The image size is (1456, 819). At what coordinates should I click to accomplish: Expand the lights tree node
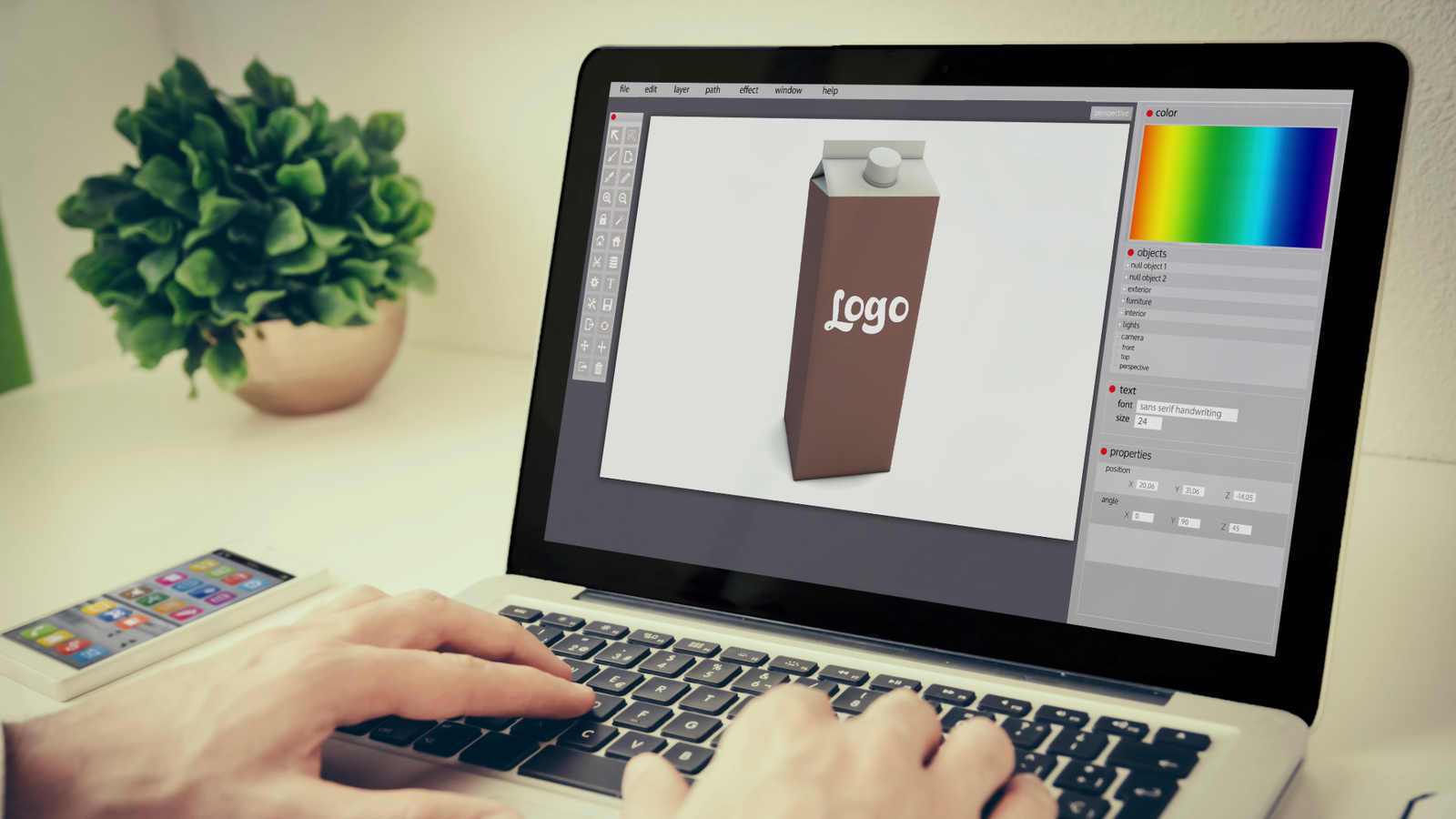tap(1119, 325)
